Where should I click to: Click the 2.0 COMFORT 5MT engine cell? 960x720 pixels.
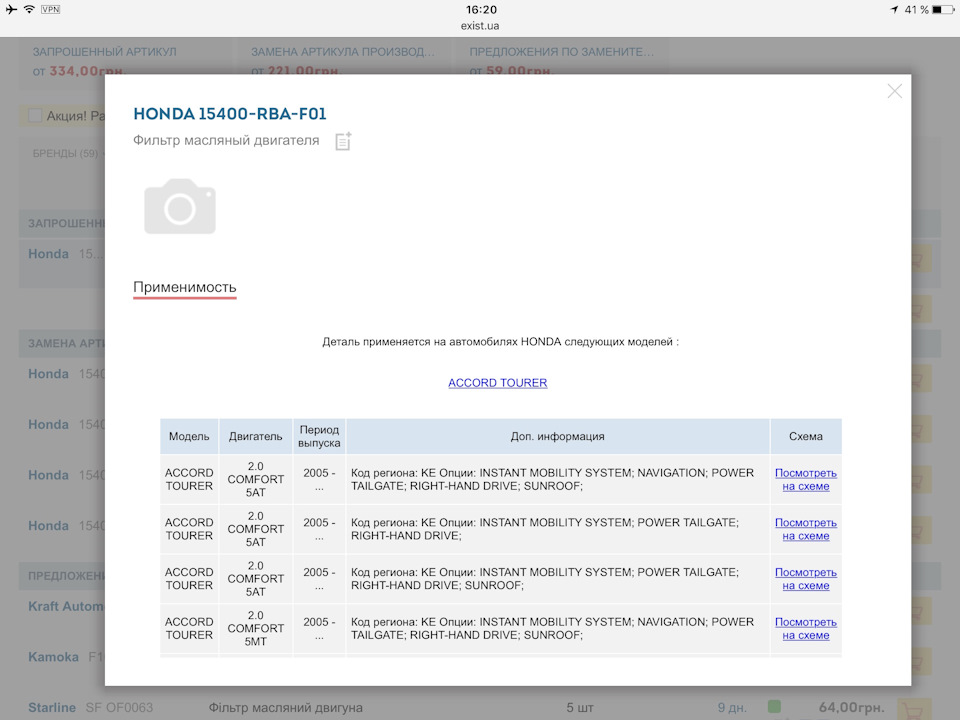[255, 628]
